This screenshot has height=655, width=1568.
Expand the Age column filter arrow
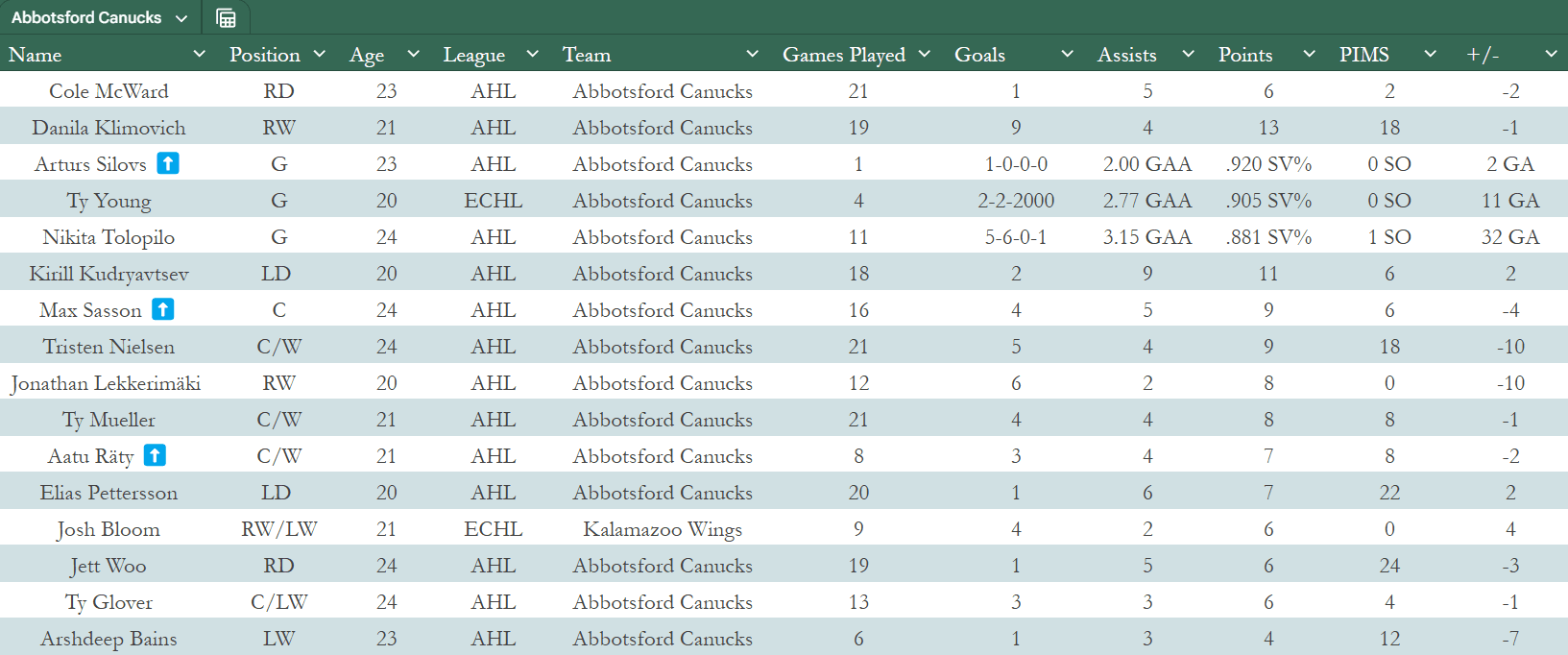[x=414, y=54]
